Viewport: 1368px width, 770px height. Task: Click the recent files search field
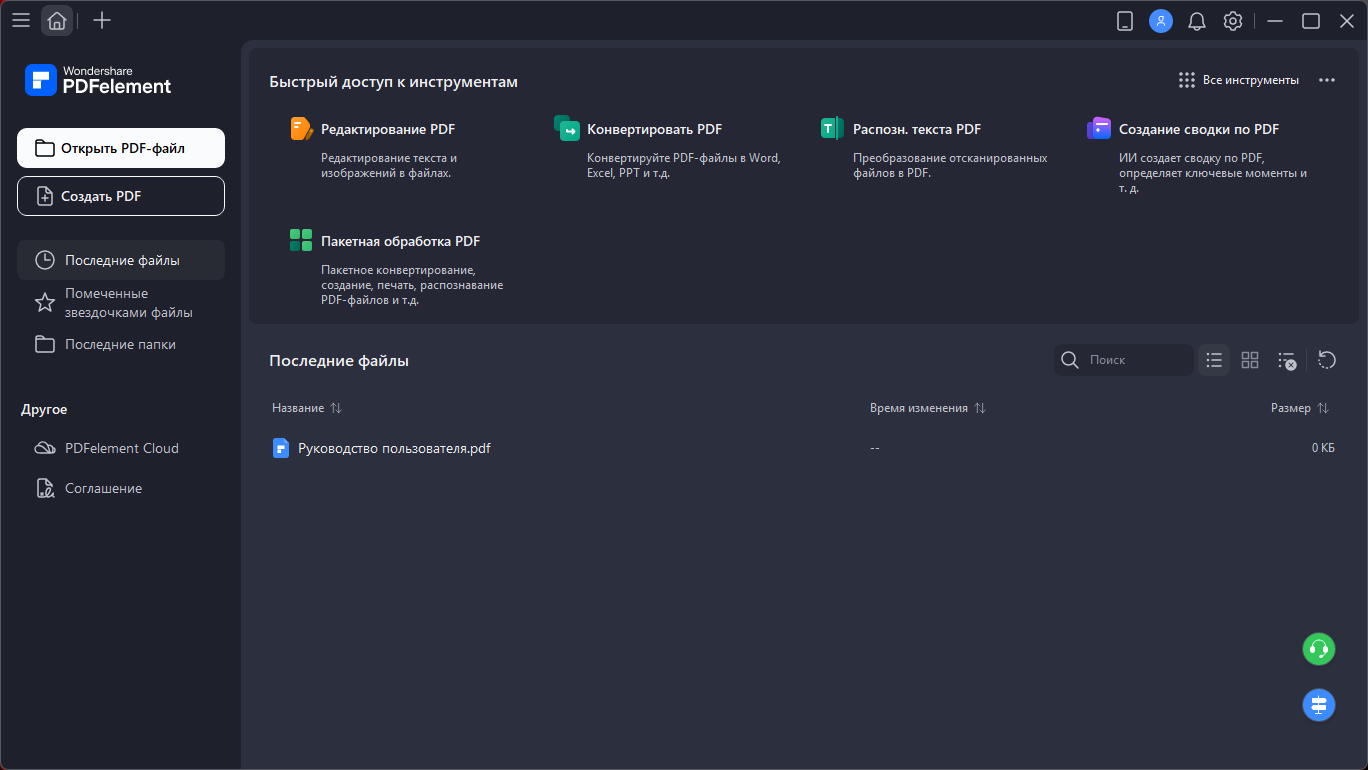[x=1135, y=360]
